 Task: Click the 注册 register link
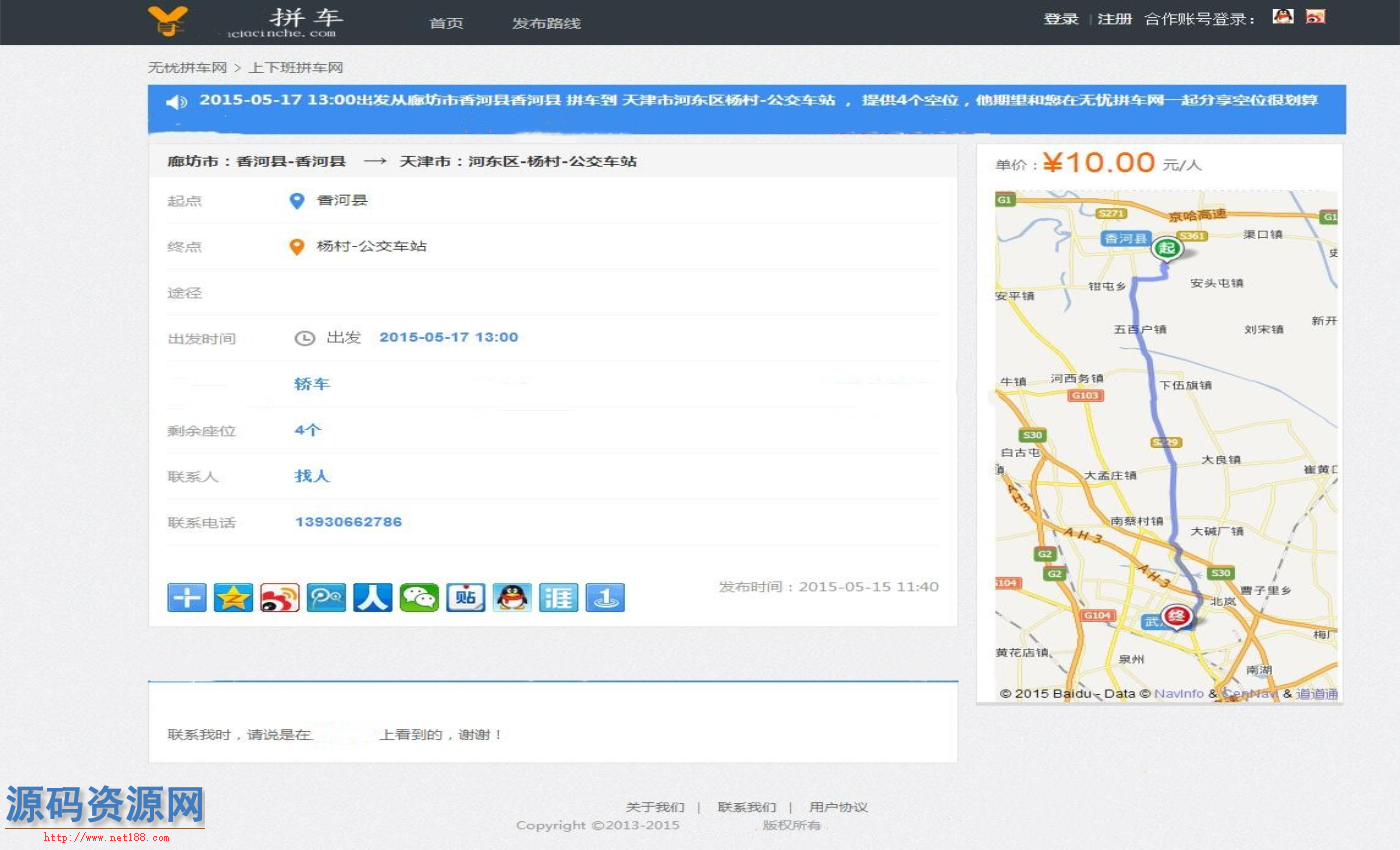[1115, 19]
